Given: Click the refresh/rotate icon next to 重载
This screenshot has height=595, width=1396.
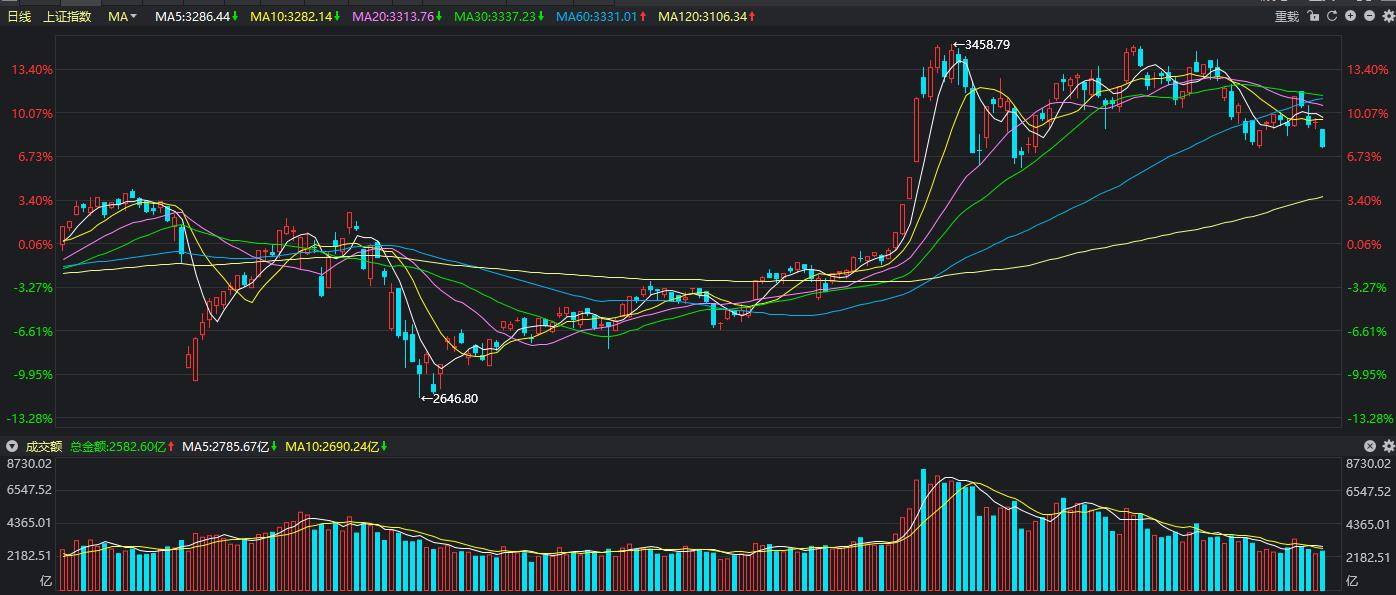Looking at the screenshot, I should 1332,15.
